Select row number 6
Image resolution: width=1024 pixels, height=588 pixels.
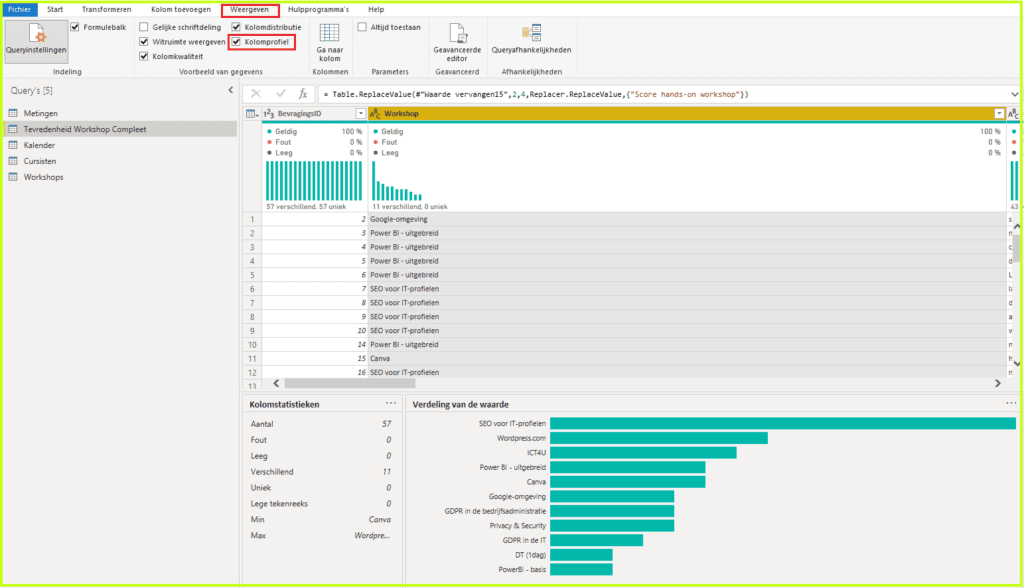pyautogui.click(x=252, y=289)
